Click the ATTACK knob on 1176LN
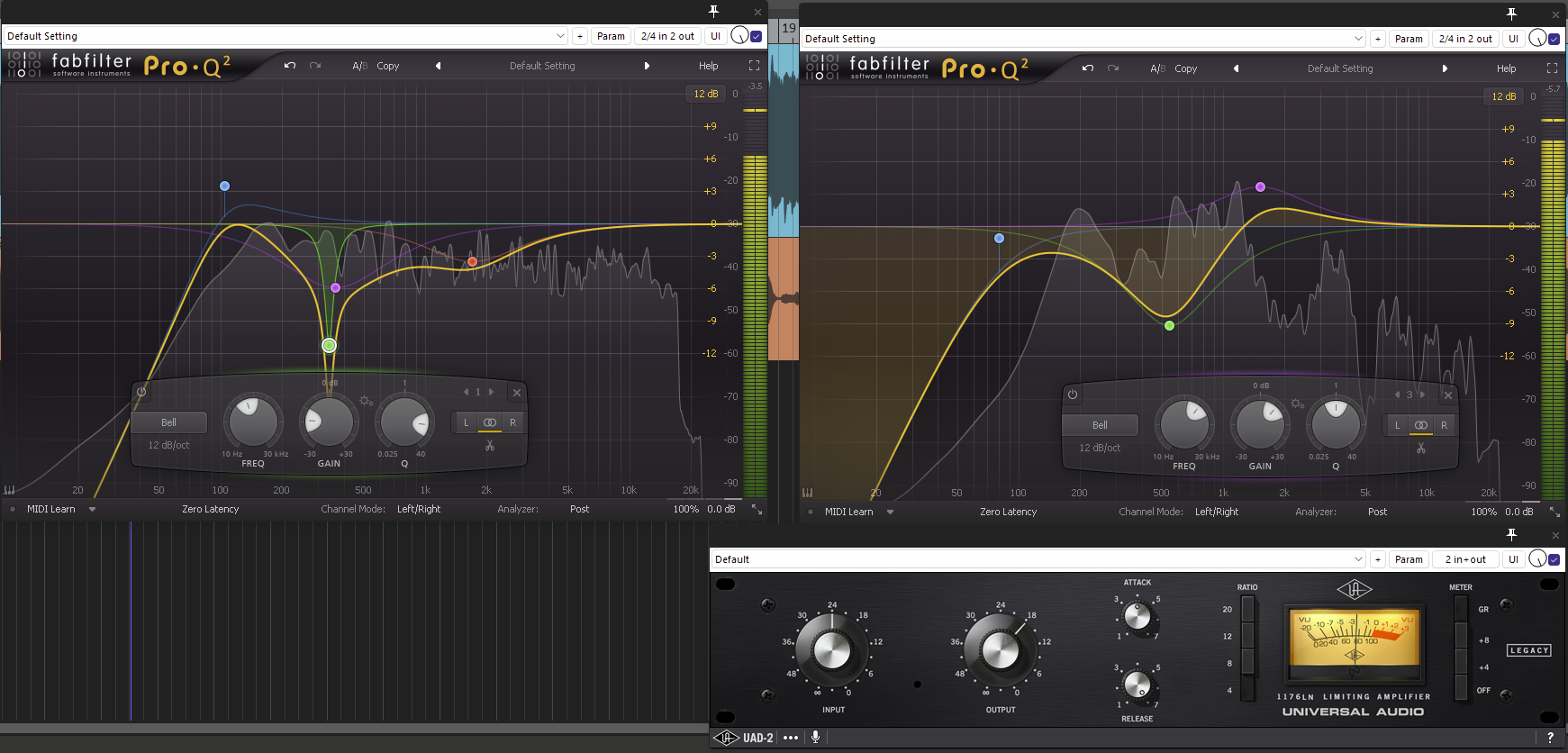This screenshot has width=1568, height=753. click(x=1137, y=616)
